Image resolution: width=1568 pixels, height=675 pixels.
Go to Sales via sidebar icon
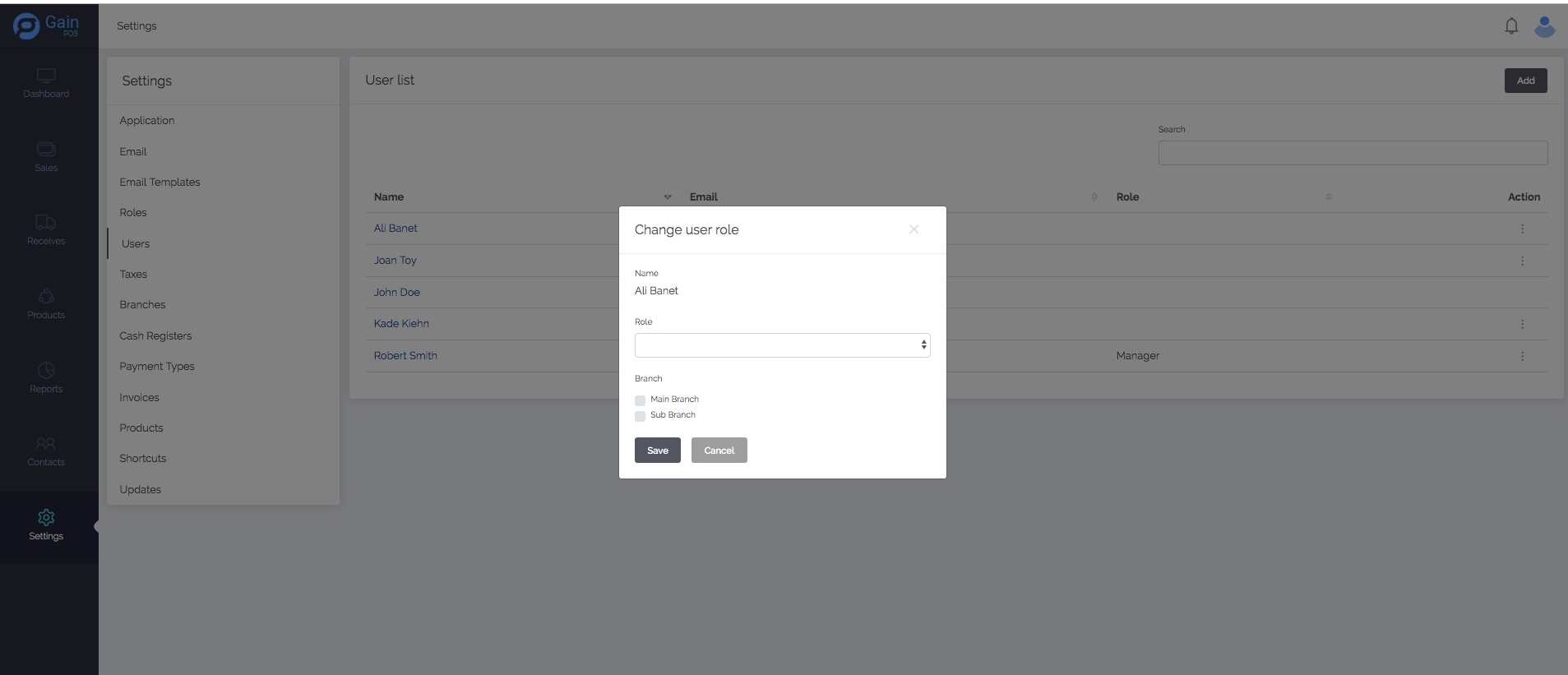(x=46, y=150)
